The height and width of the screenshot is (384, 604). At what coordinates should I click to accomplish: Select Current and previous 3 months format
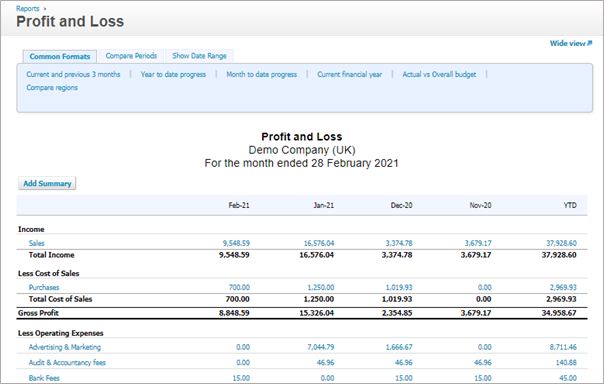pos(73,74)
